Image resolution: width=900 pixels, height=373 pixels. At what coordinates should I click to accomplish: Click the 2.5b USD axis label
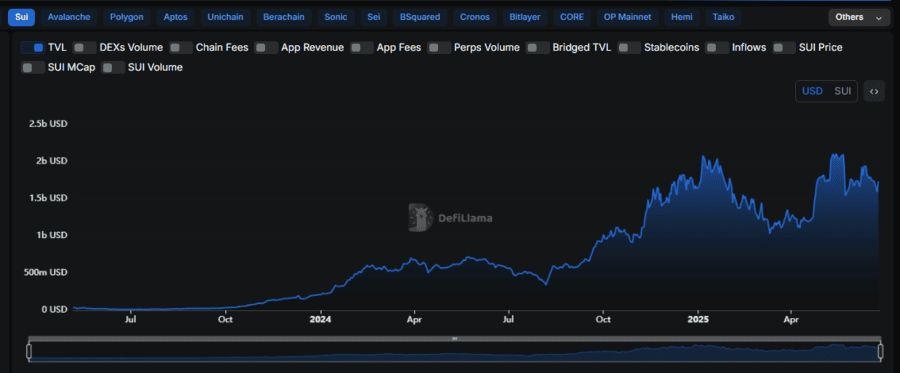(48, 123)
